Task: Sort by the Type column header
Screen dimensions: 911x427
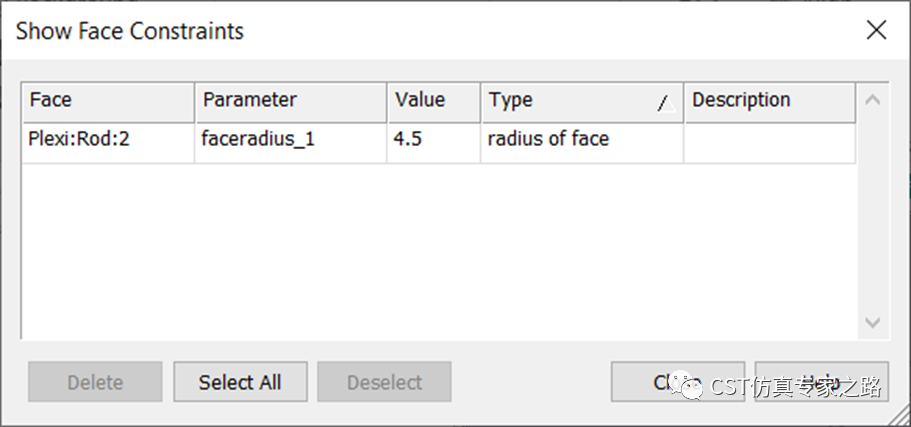Action: click(x=582, y=102)
